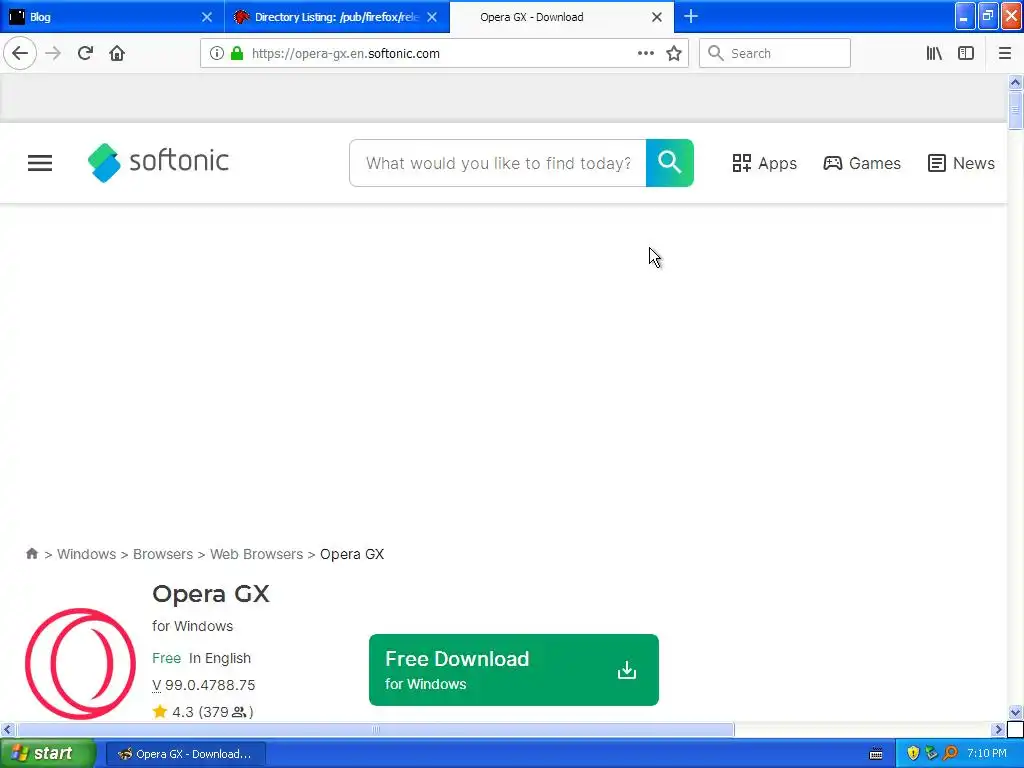The image size is (1024, 768).
Task: Click the green "Free" license label
Action: click(x=167, y=658)
